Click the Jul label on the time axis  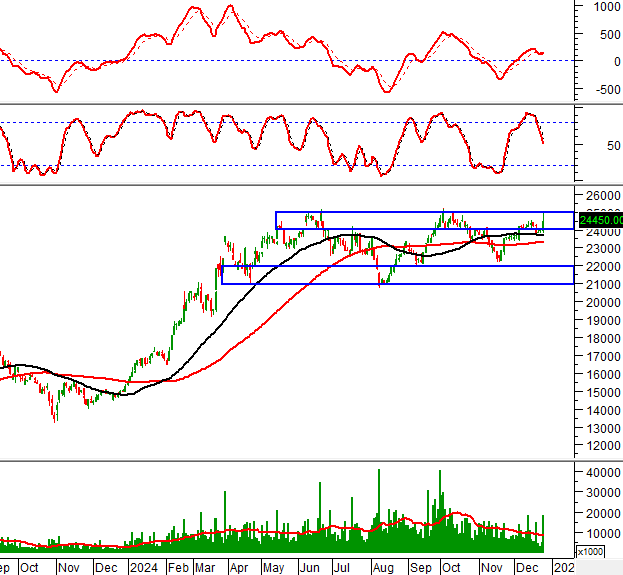click(343, 567)
